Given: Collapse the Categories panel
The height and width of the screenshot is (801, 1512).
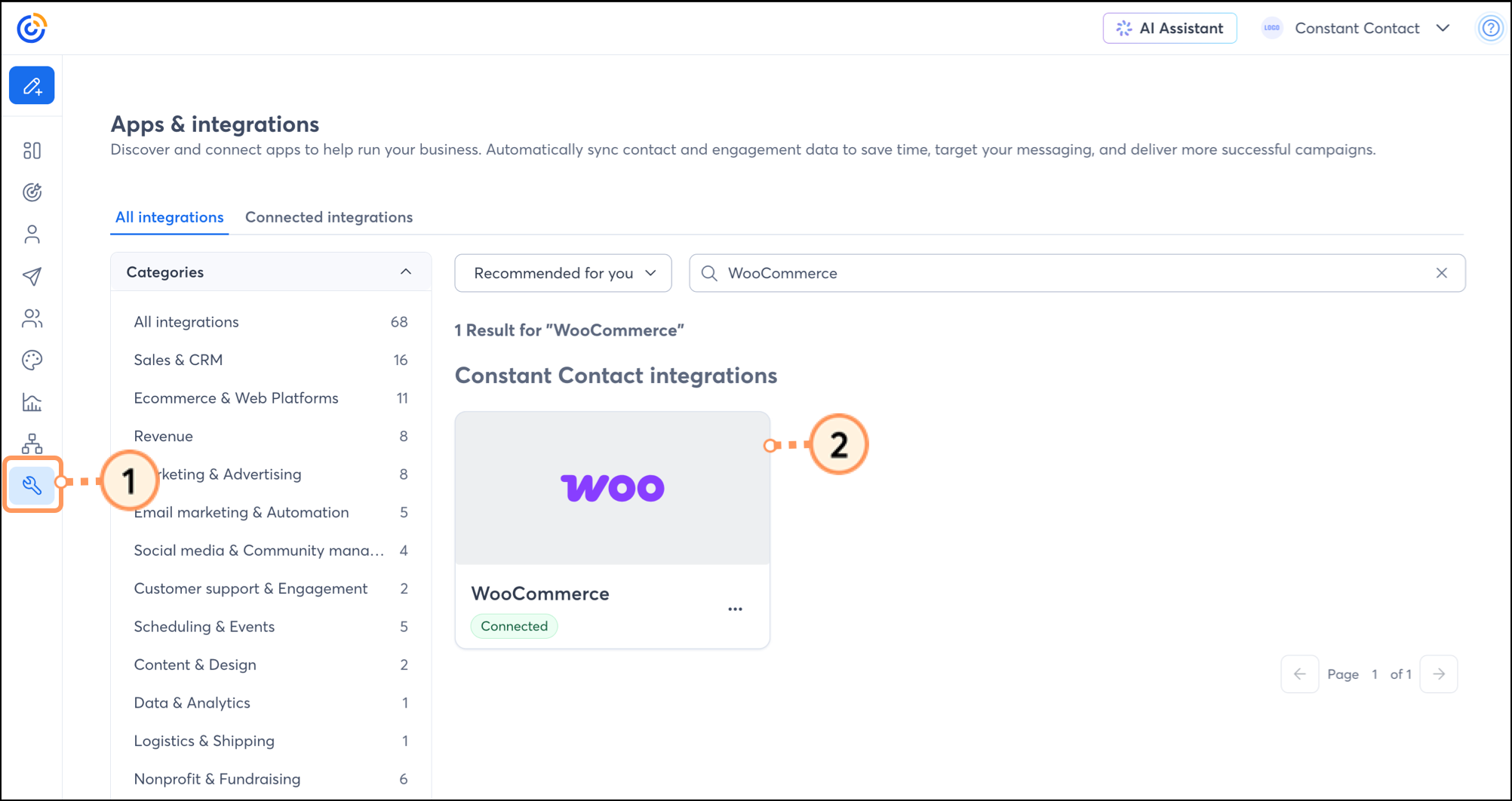Looking at the screenshot, I should coord(406,272).
